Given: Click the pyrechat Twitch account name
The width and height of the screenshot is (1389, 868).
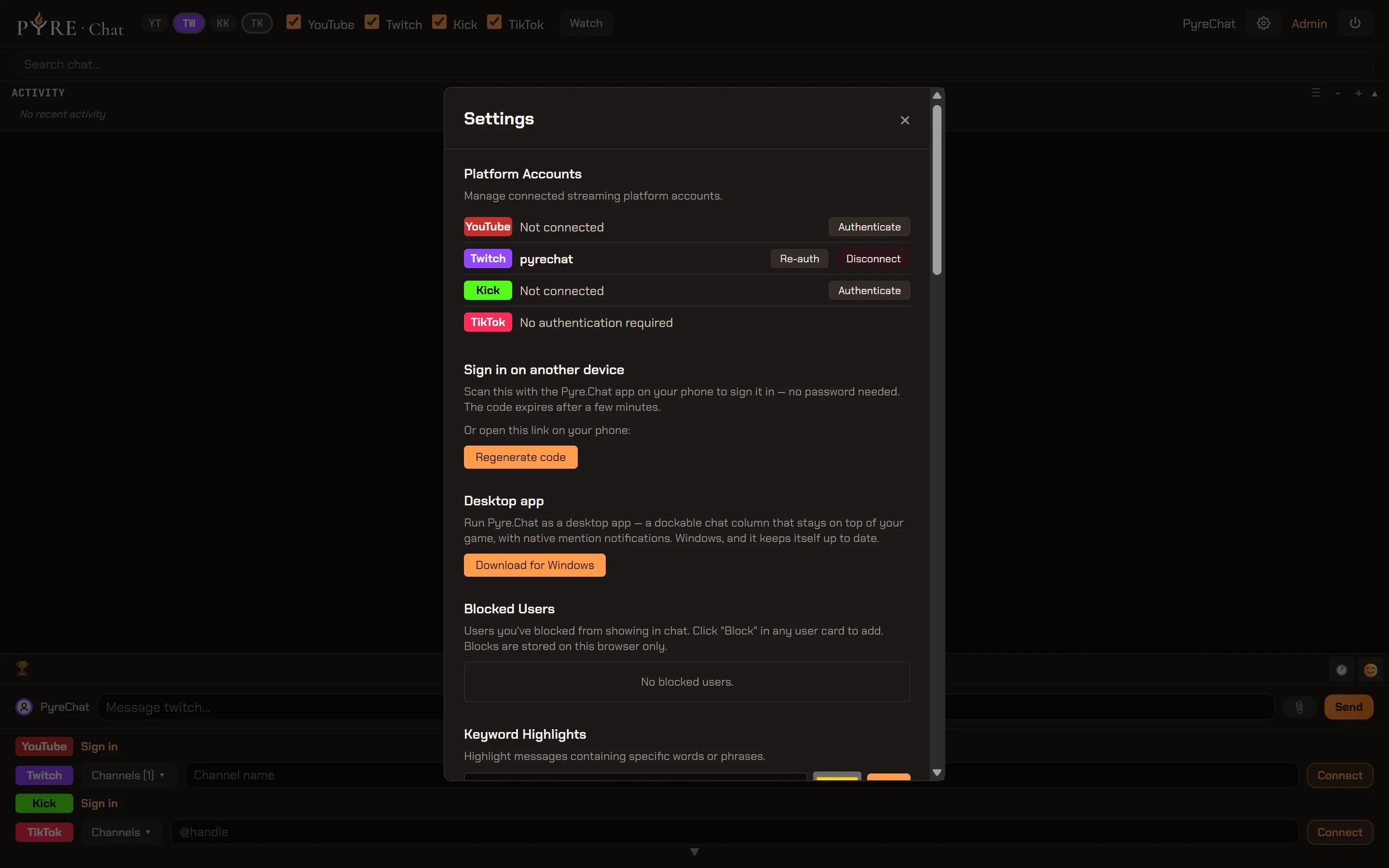Looking at the screenshot, I should (x=546, y=259).
